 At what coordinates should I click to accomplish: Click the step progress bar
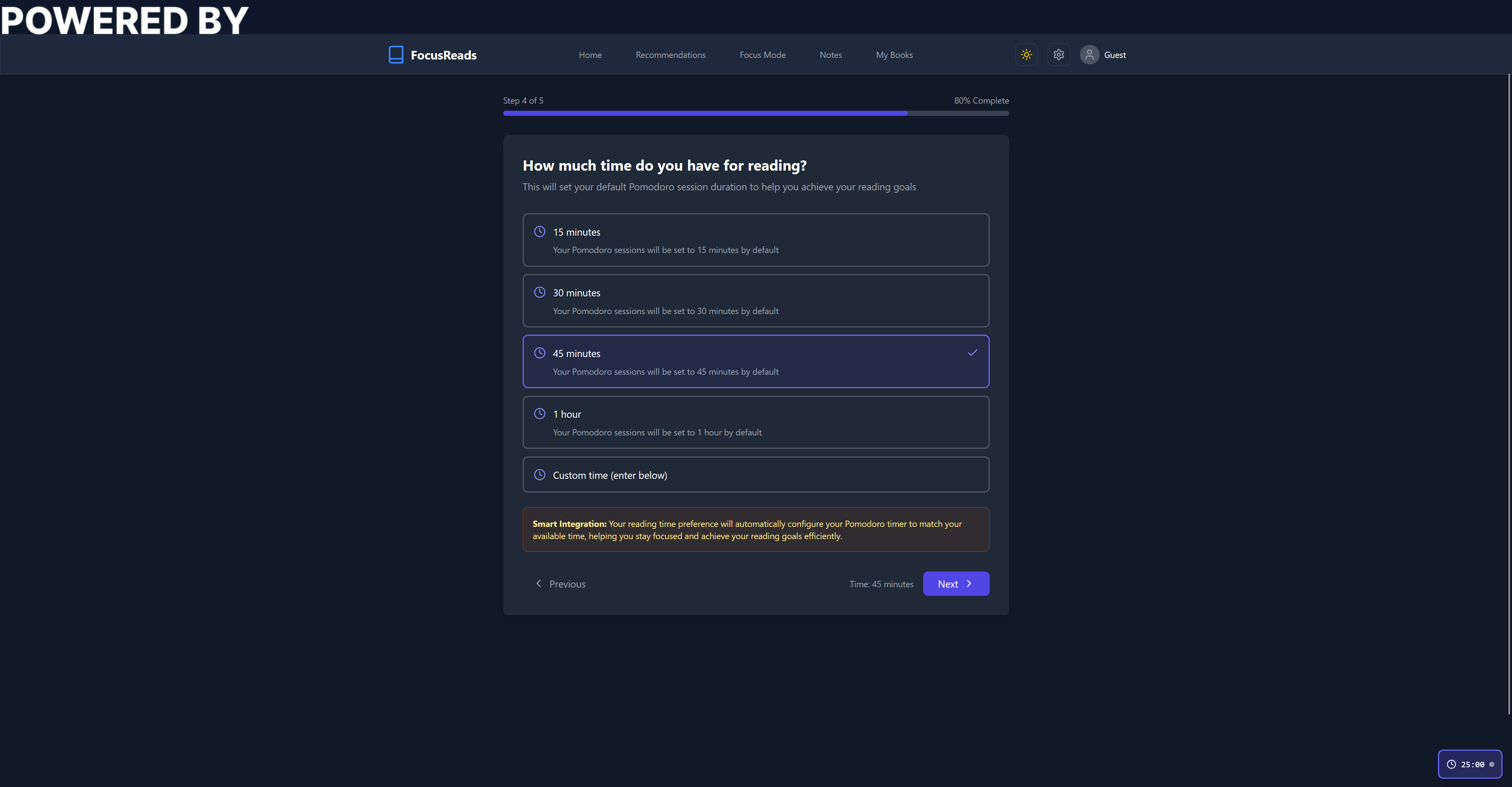[x=755, y=113]
